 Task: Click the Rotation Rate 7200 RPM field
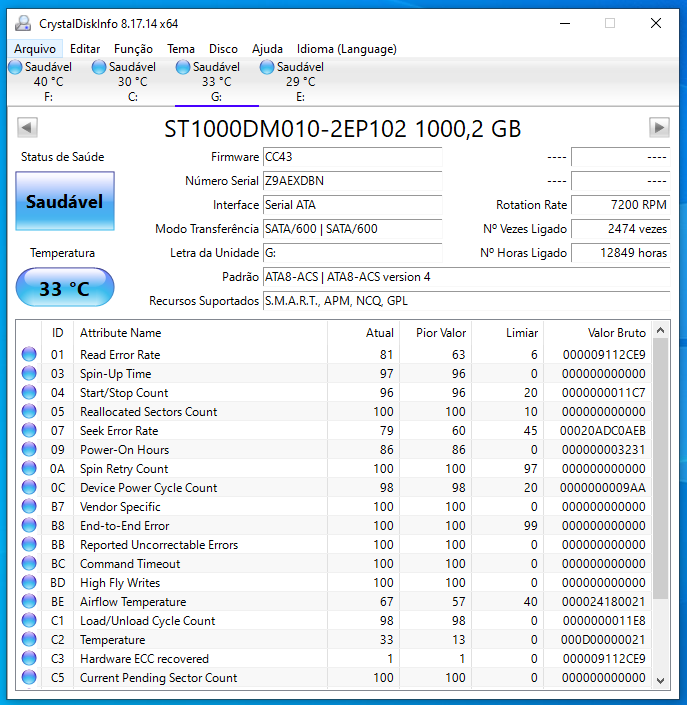pos(620,205)
